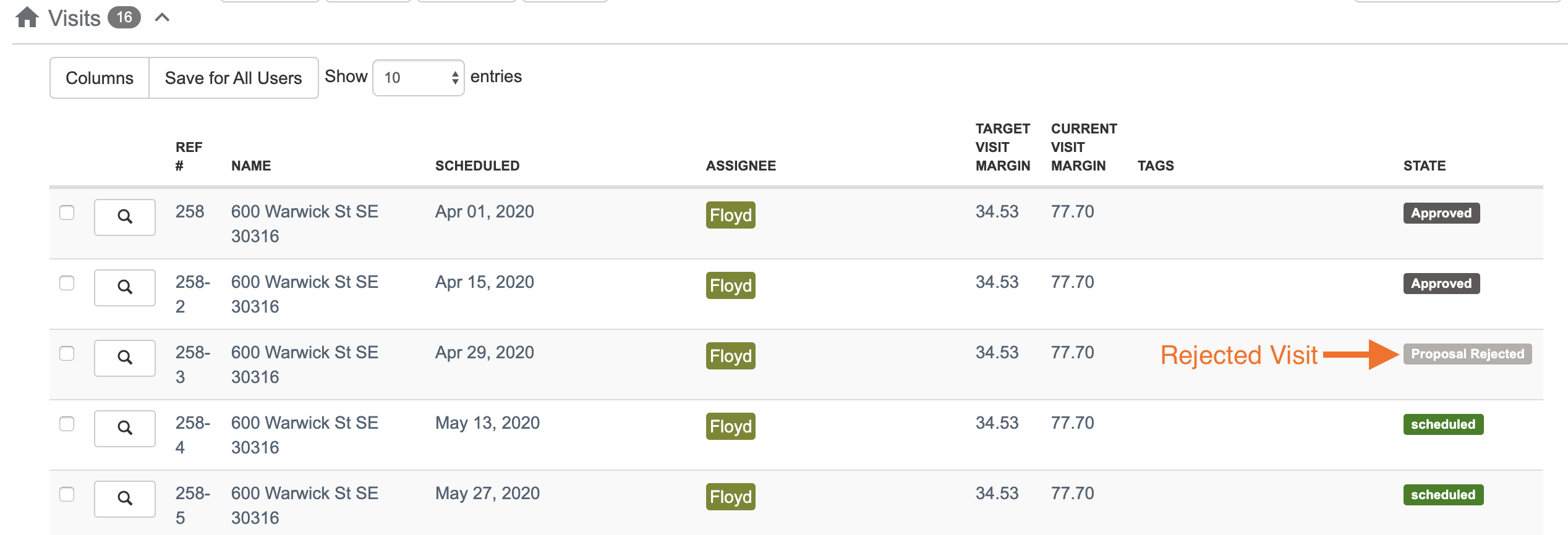
Task: Open the Show entries dropdown
Action: 418,78
